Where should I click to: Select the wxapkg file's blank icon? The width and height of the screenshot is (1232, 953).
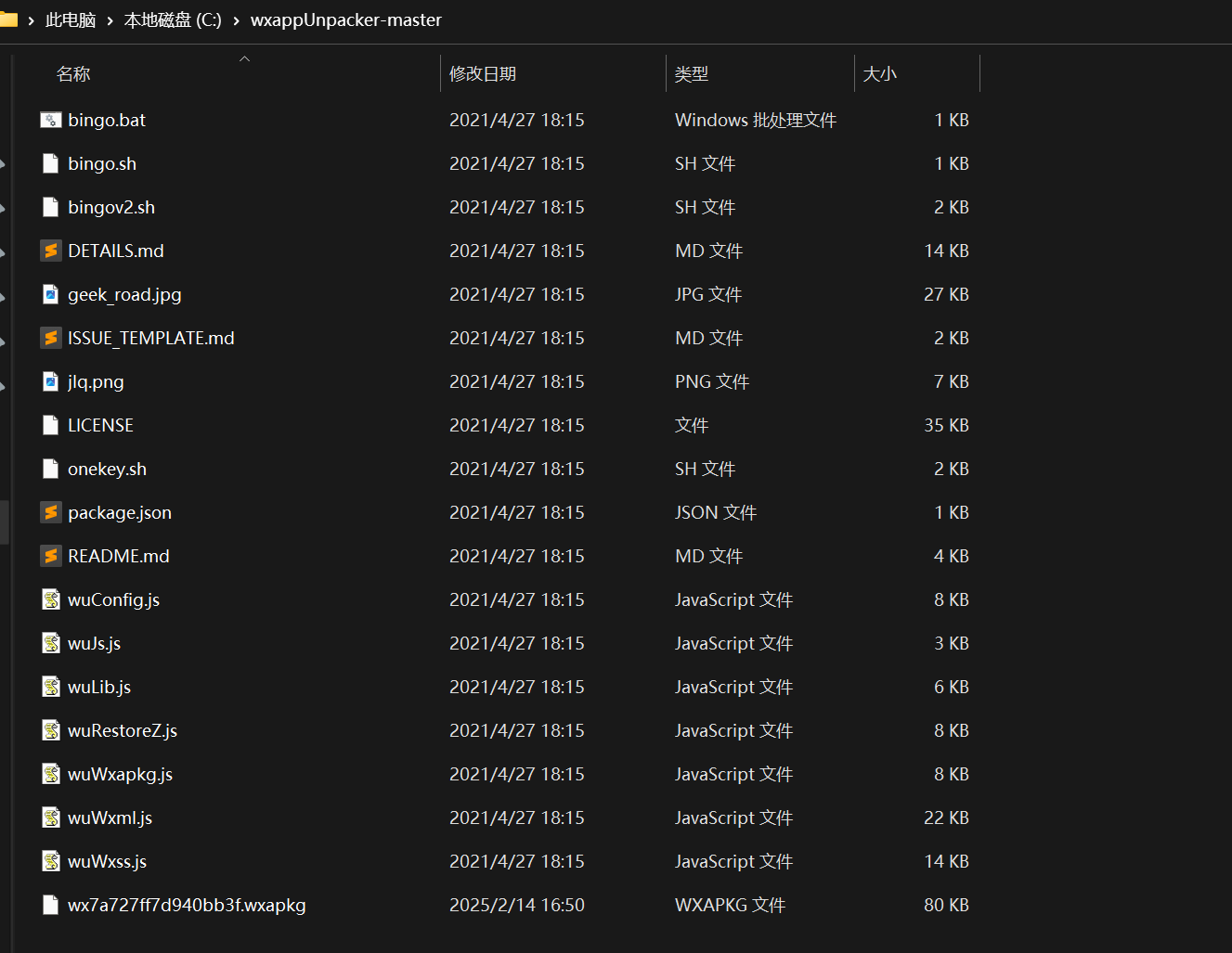(51, 905)
